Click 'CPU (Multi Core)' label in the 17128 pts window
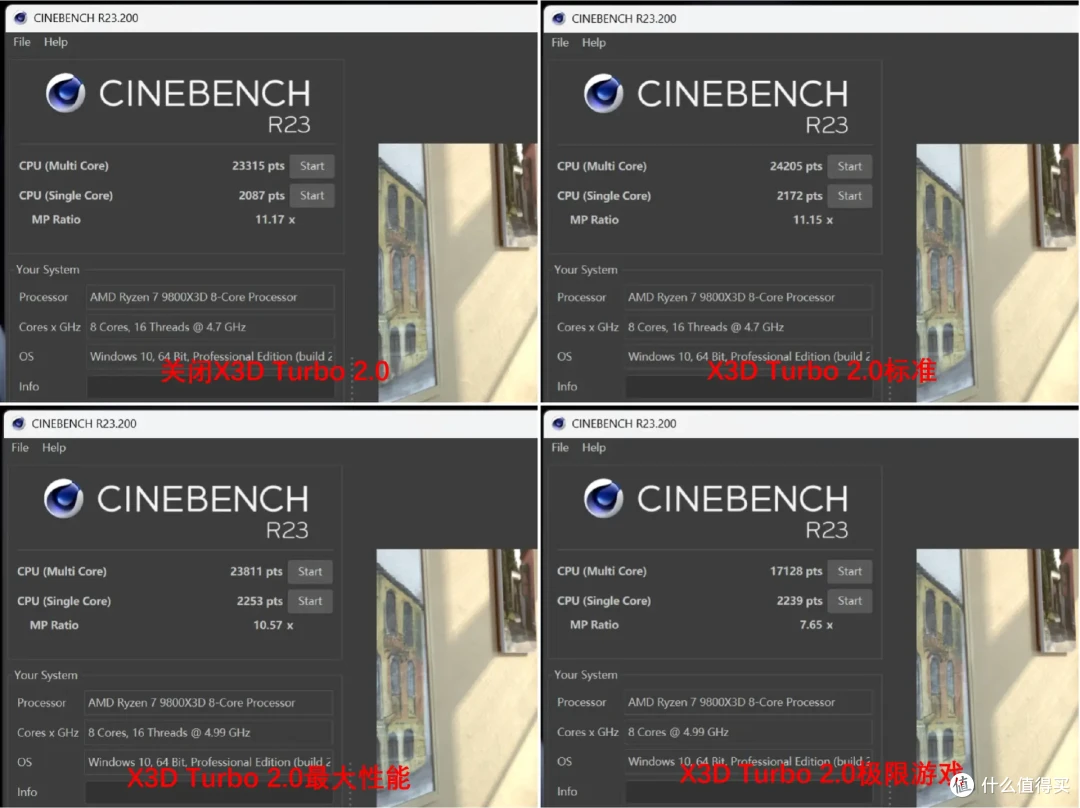Screen dimensions: 1080x808 pos(601,571)
